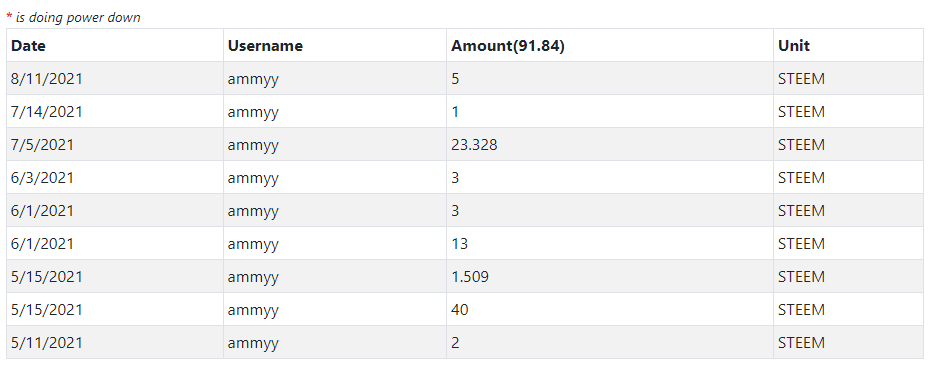This screenshot has width=934, height=369.
Task: Select the Amount(91.84) column header
Action: point(610,45)
